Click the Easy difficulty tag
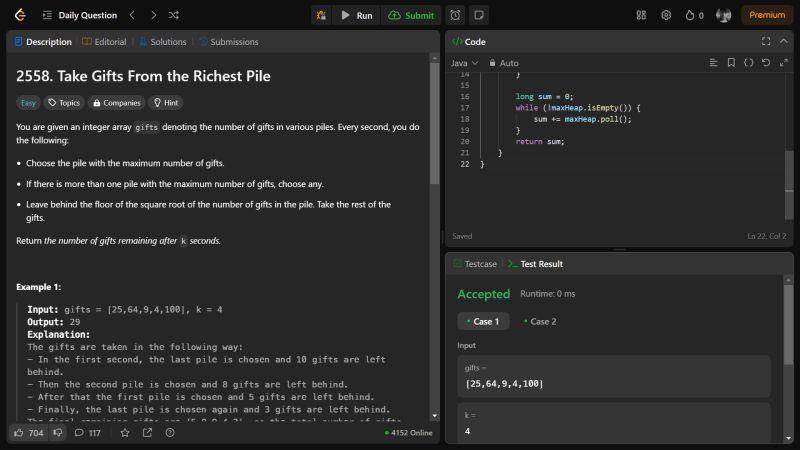Image resolution: width=800 pixels, height=450 pixels. point(28,103)
